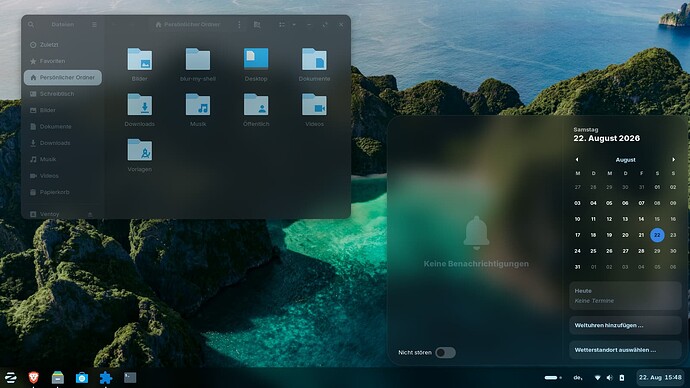The image size is (690, 388).
Task: Open the hamburger menu in Dateien sidebar
Action: [94, 25]
